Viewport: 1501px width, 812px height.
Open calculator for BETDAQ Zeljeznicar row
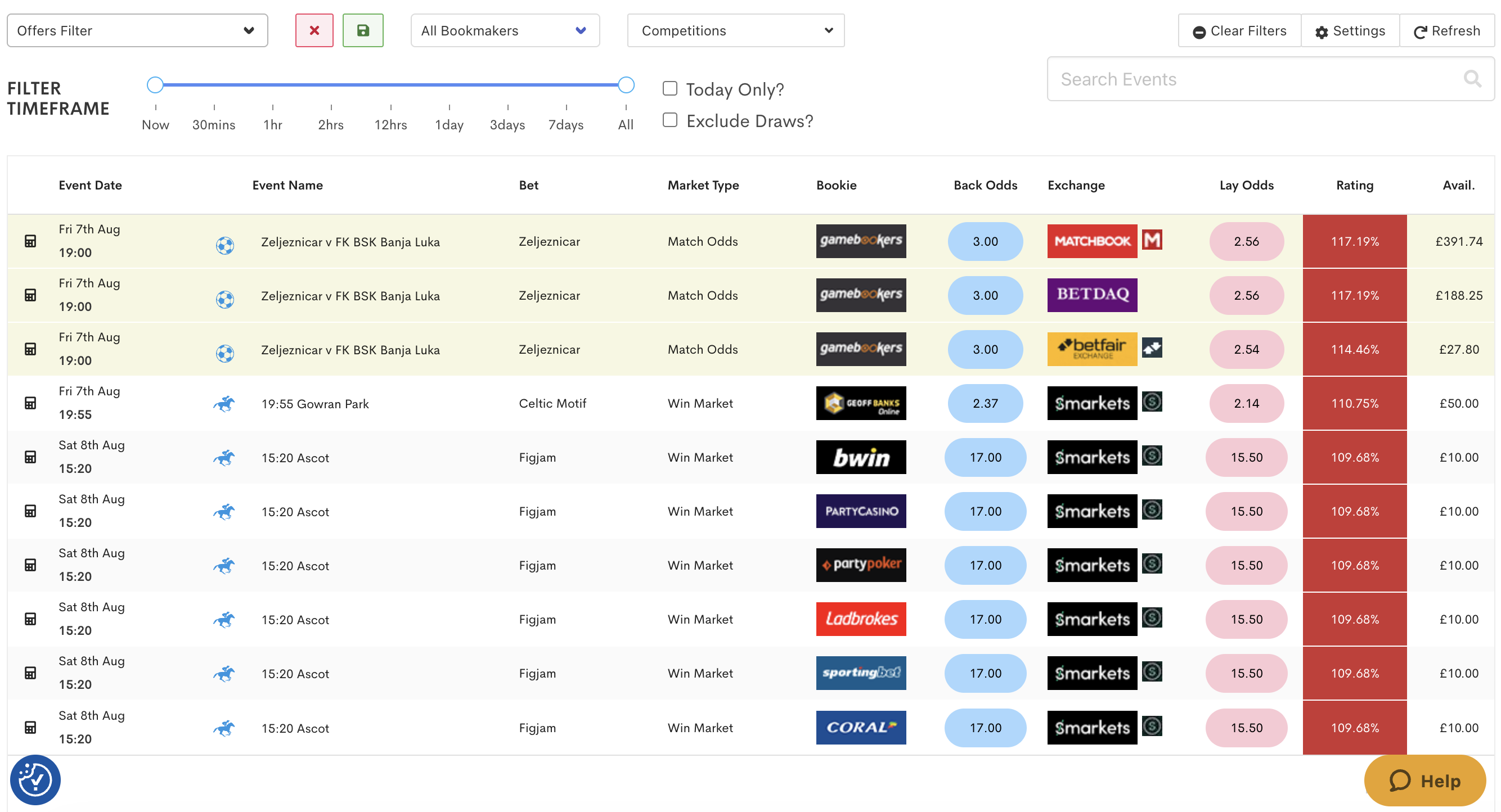[30, 295]
